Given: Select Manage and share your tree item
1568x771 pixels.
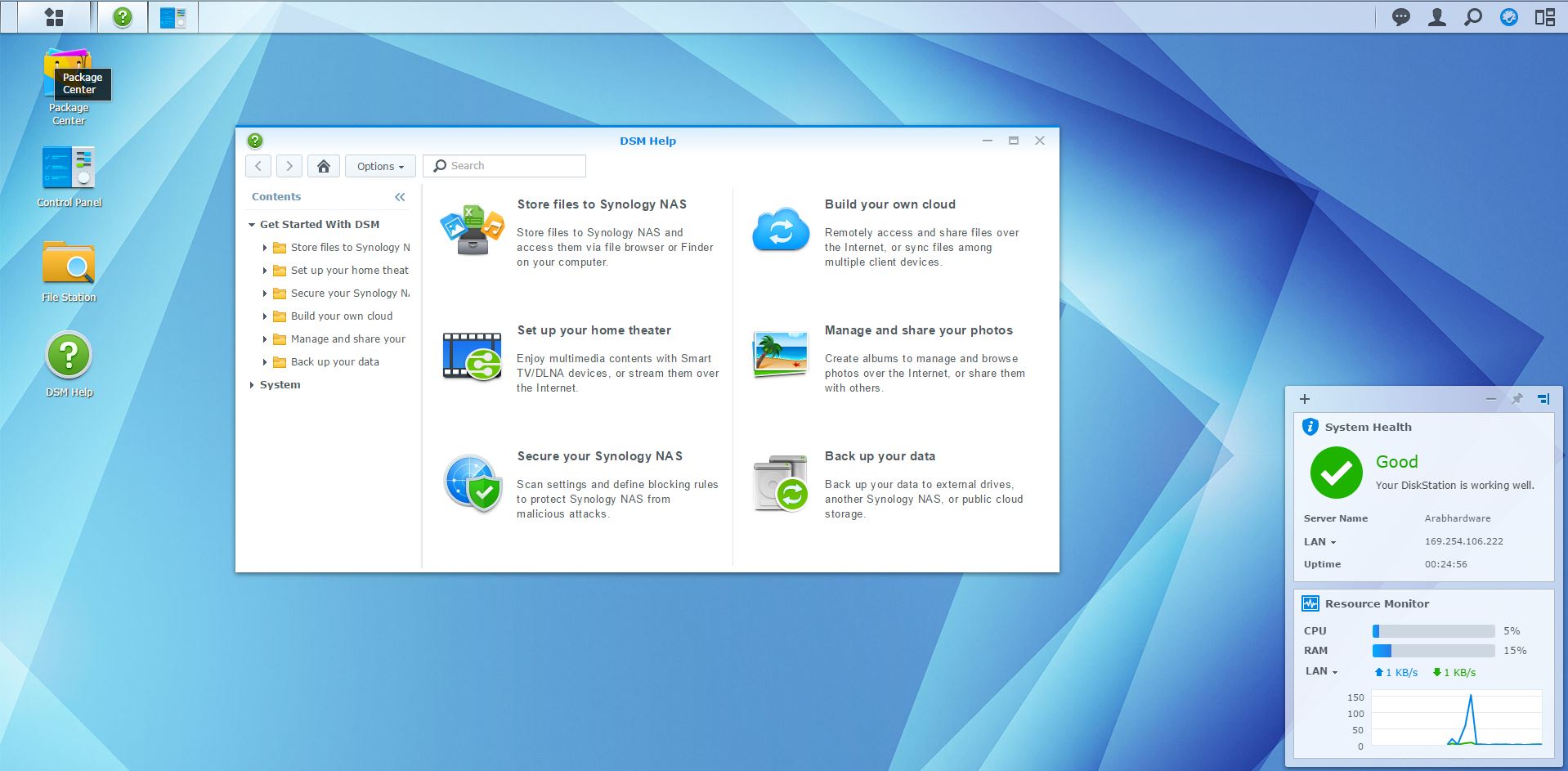Looking at the screenshot, I should tap(347, 339).
